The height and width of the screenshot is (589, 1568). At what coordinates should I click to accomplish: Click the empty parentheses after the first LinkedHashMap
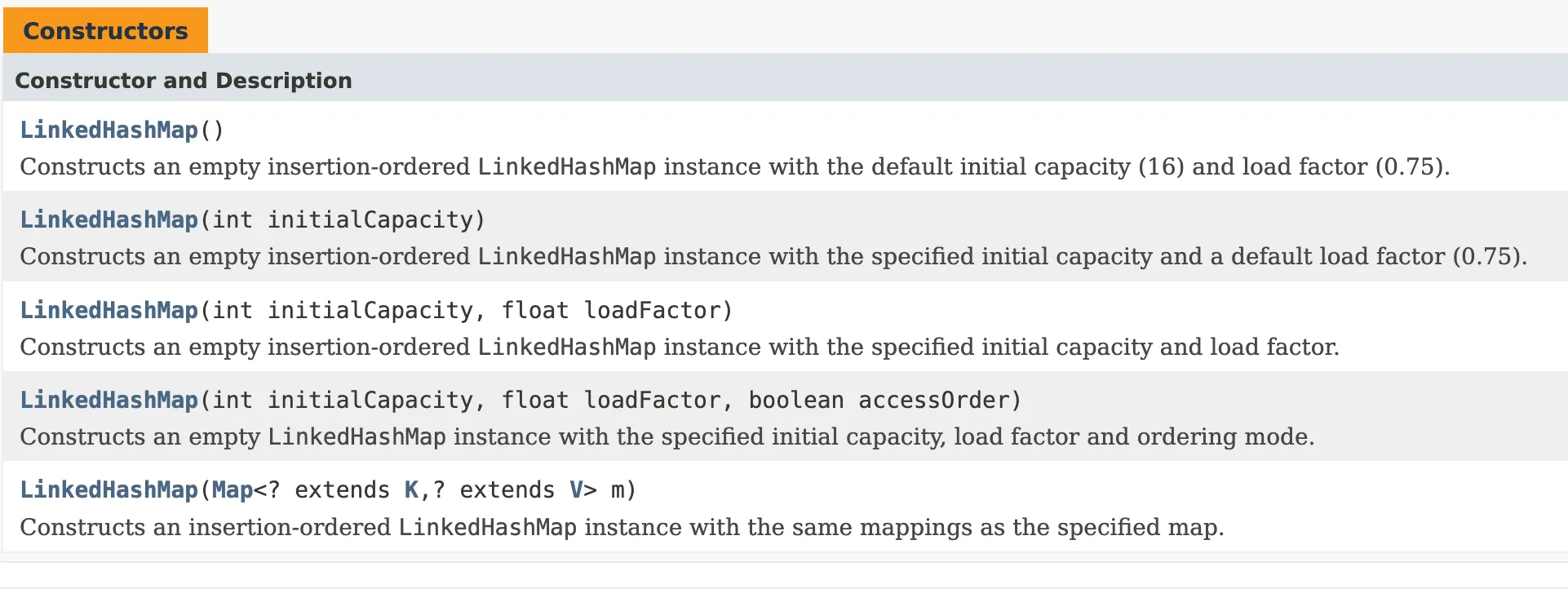pos(211,130)
